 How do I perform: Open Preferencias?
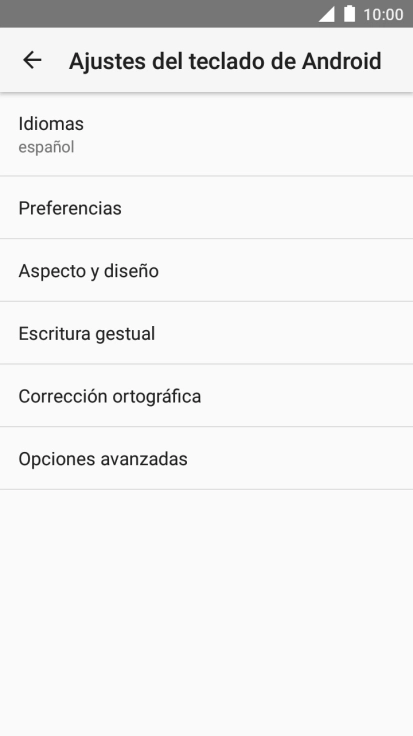206,207
